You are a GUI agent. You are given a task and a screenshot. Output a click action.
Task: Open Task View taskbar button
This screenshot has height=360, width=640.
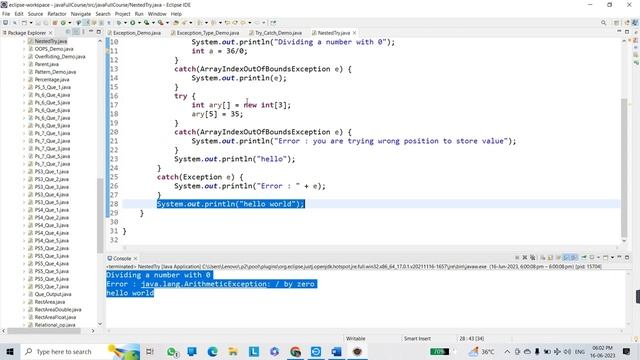pos(150,351)
